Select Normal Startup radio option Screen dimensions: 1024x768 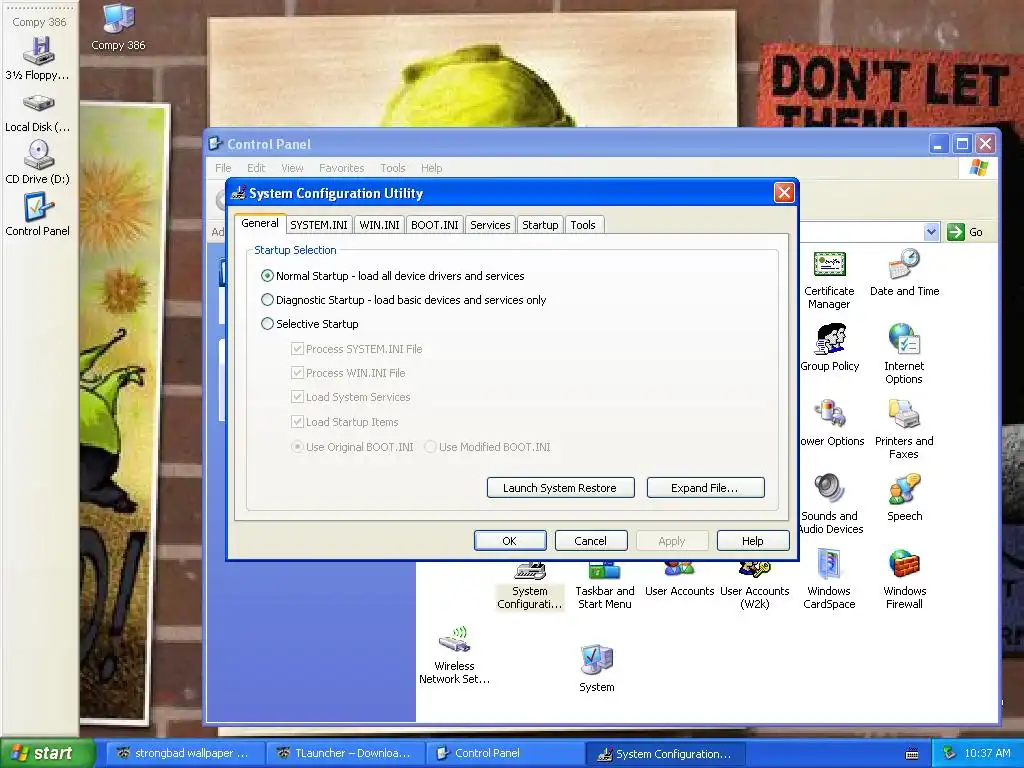tap(267, 276)
